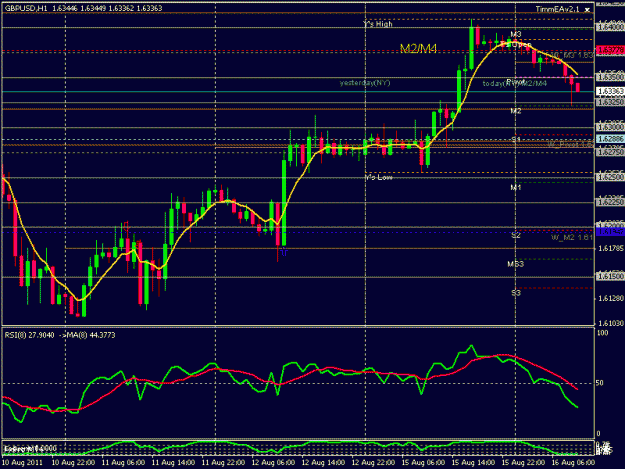Click the 1.61500 price scale label

pos(610,276)
